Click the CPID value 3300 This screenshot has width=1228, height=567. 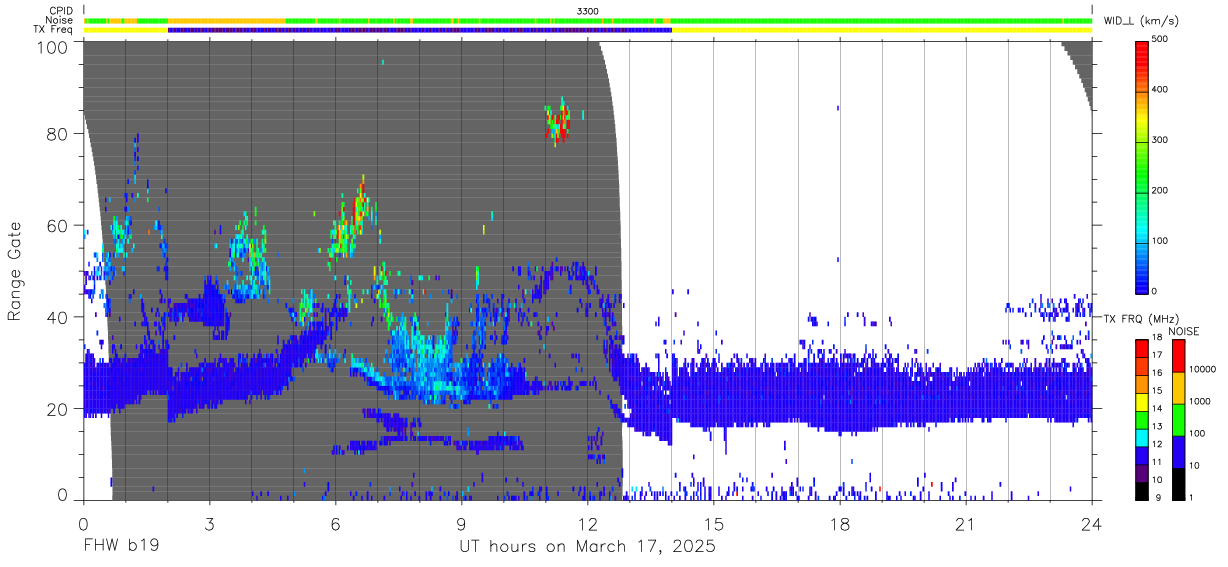click(588, 10)
